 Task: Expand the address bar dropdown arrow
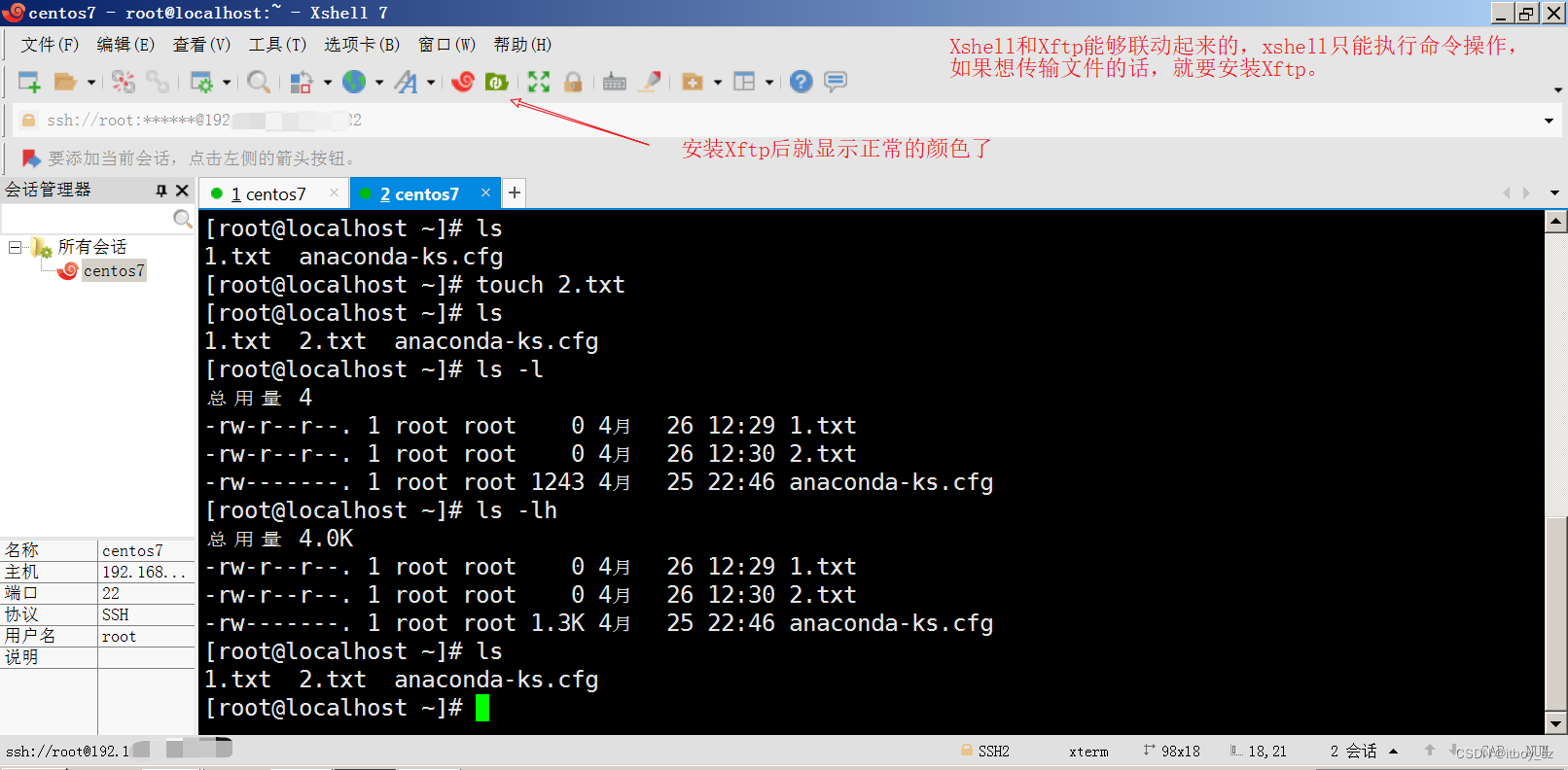[1549, 121]
